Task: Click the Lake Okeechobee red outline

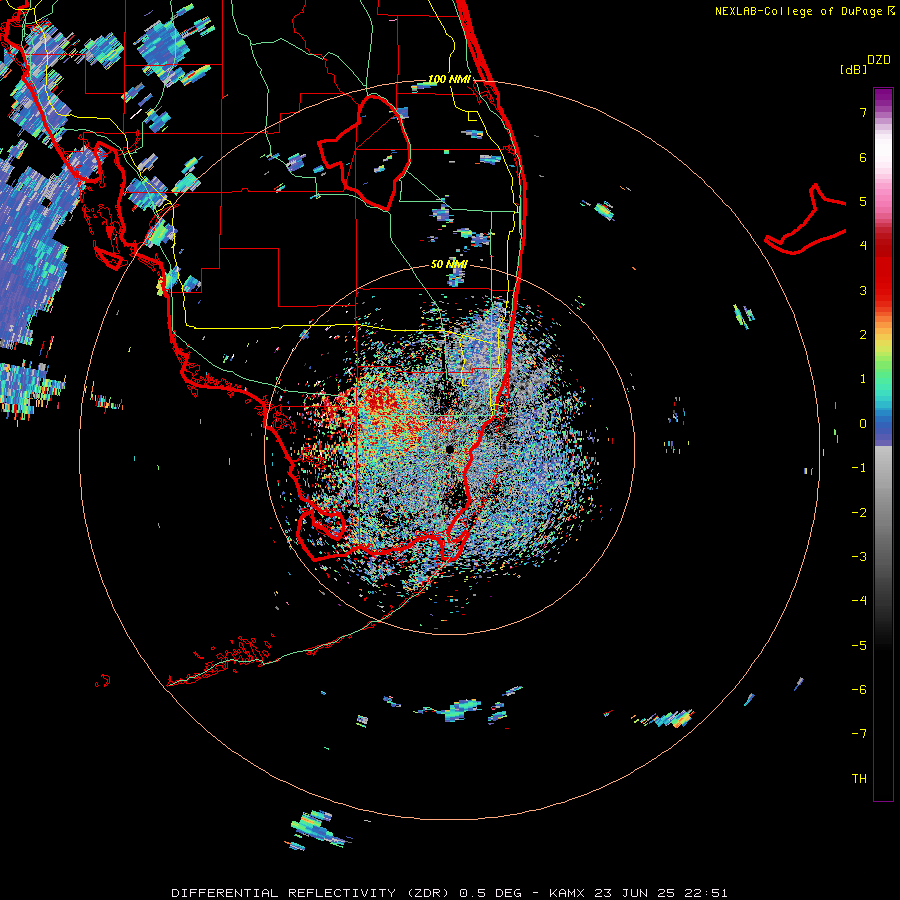Action: pyautogui.click(x=364, y=154)
